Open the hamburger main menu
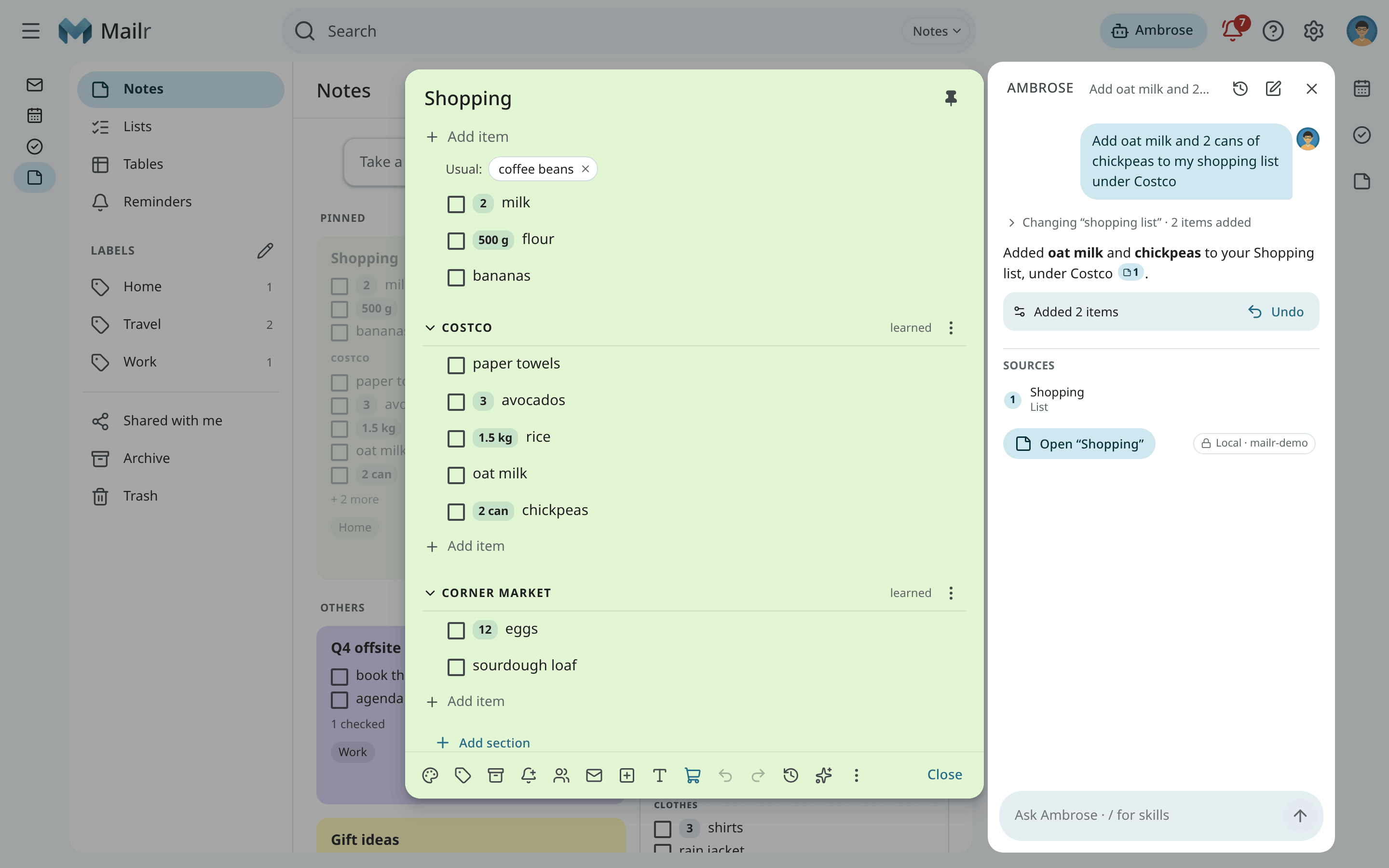1389x868 pixels. click(31, 30)
